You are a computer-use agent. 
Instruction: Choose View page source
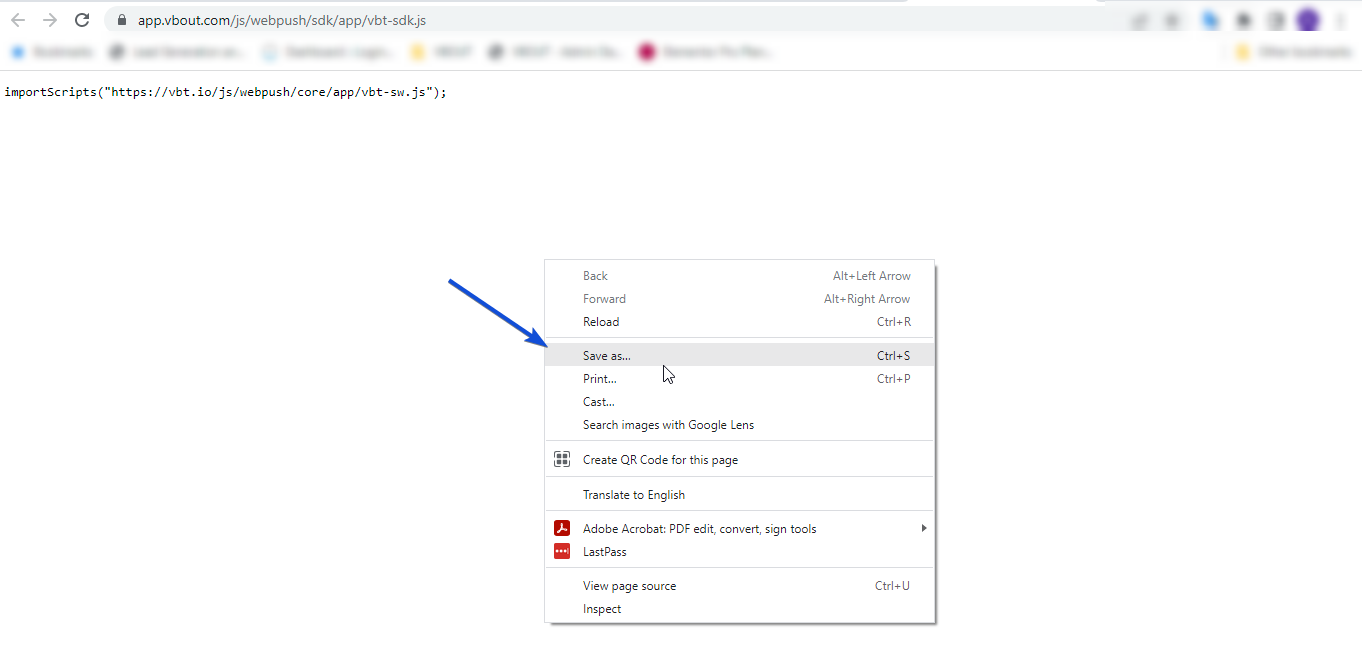740,586
